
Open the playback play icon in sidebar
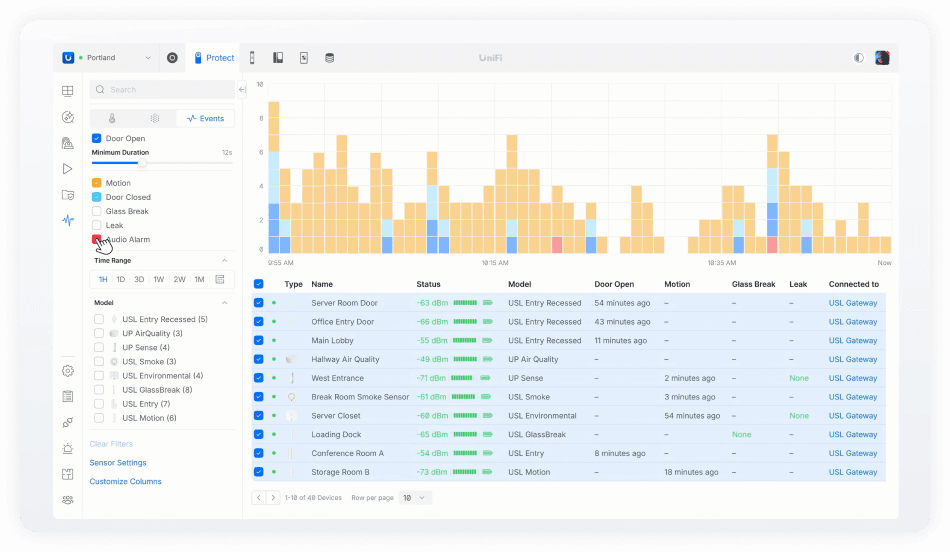click(68, 169)
